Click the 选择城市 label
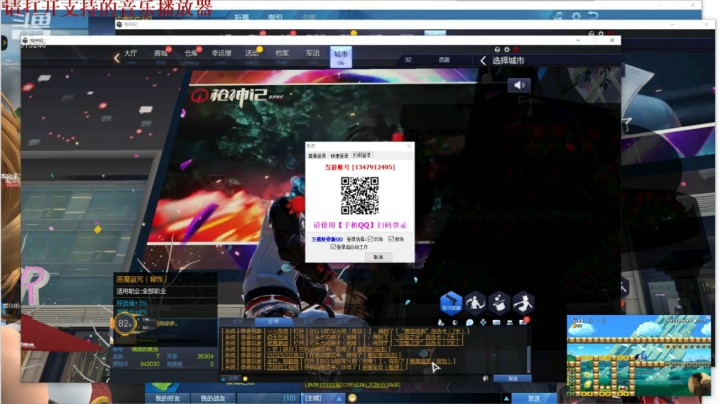The height and width of the screenshot is (404, 720). pos(508,60)
